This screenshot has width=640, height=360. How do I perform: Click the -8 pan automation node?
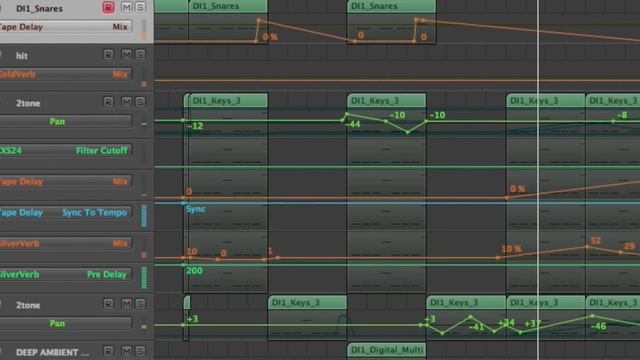(x=613, y=121)
